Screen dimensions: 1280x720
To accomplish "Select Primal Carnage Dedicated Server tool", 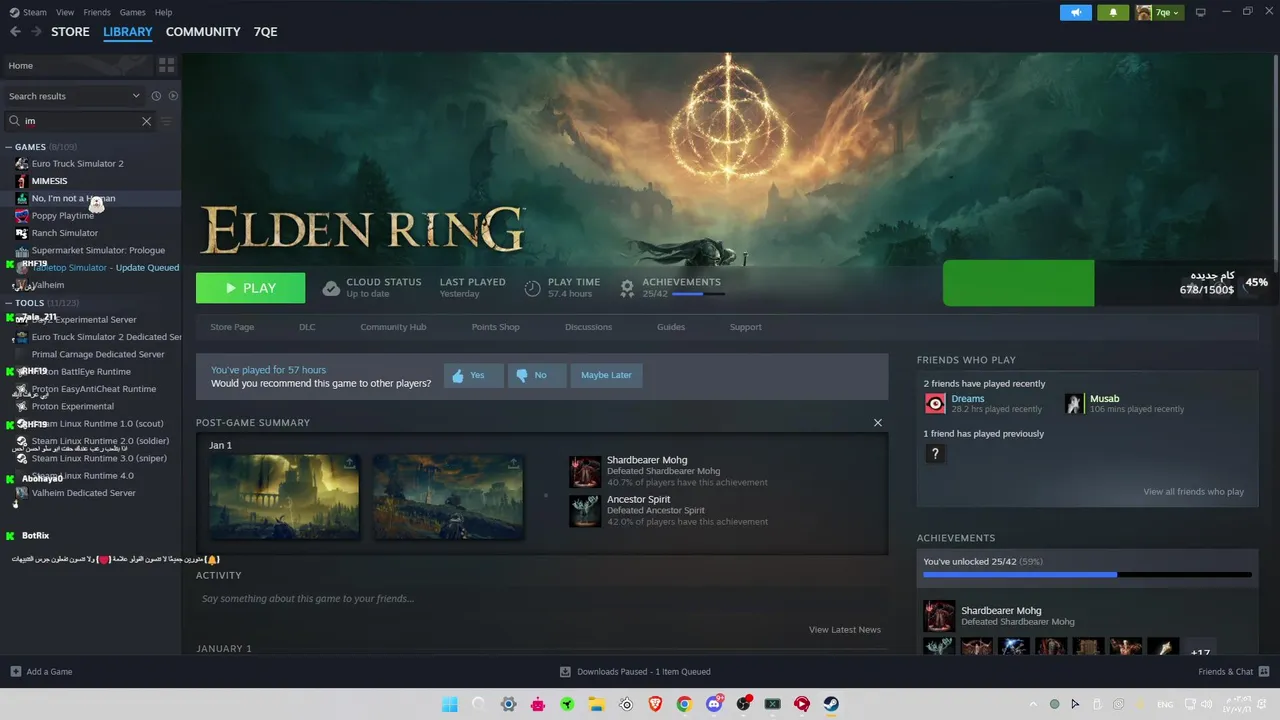I will coord(98,354).
